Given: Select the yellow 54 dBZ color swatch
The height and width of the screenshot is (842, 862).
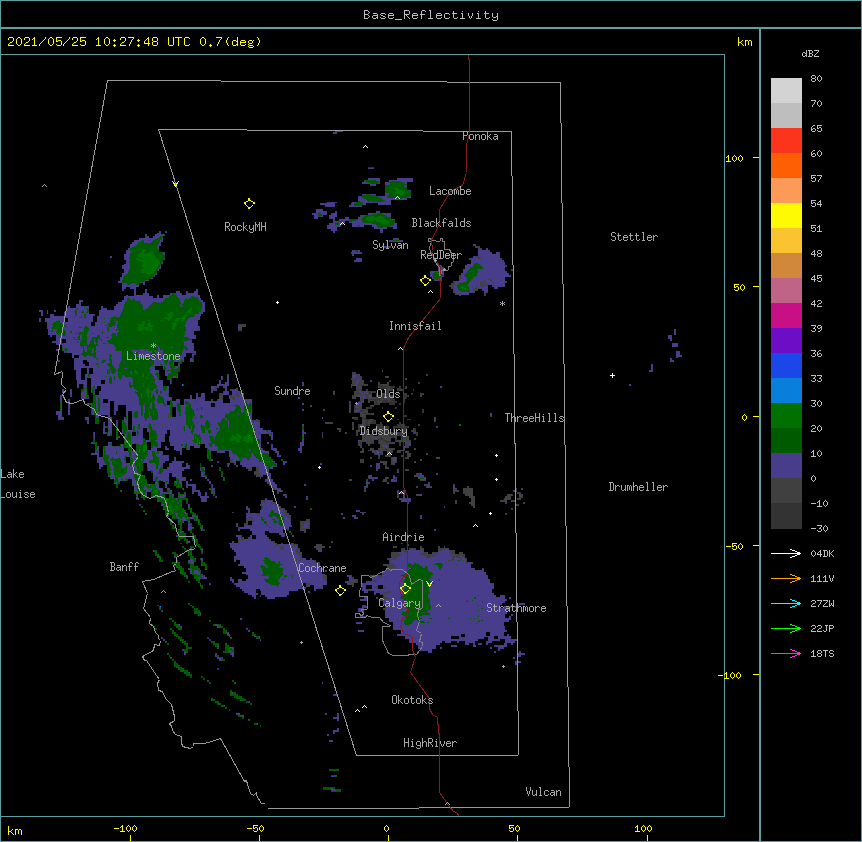Looking at the screenshot, I should [786, 215].
